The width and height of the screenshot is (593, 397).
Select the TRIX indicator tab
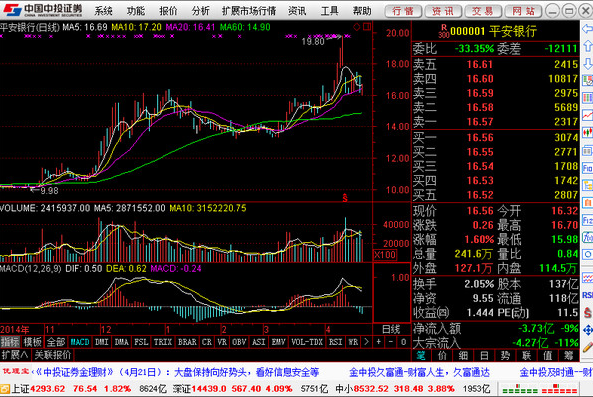(163, 342)
